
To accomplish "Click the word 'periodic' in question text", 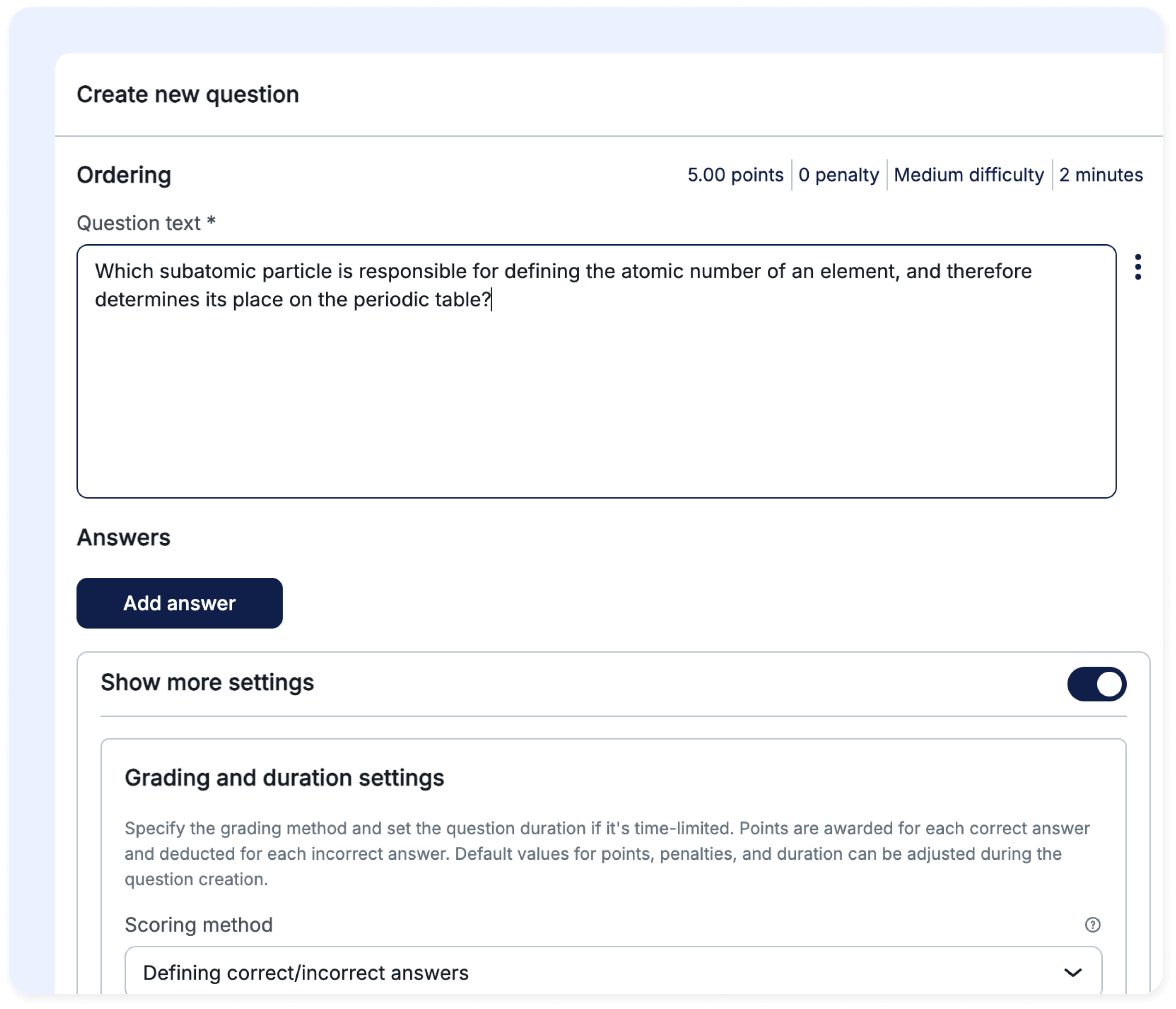I will click(x=391, y=299).
